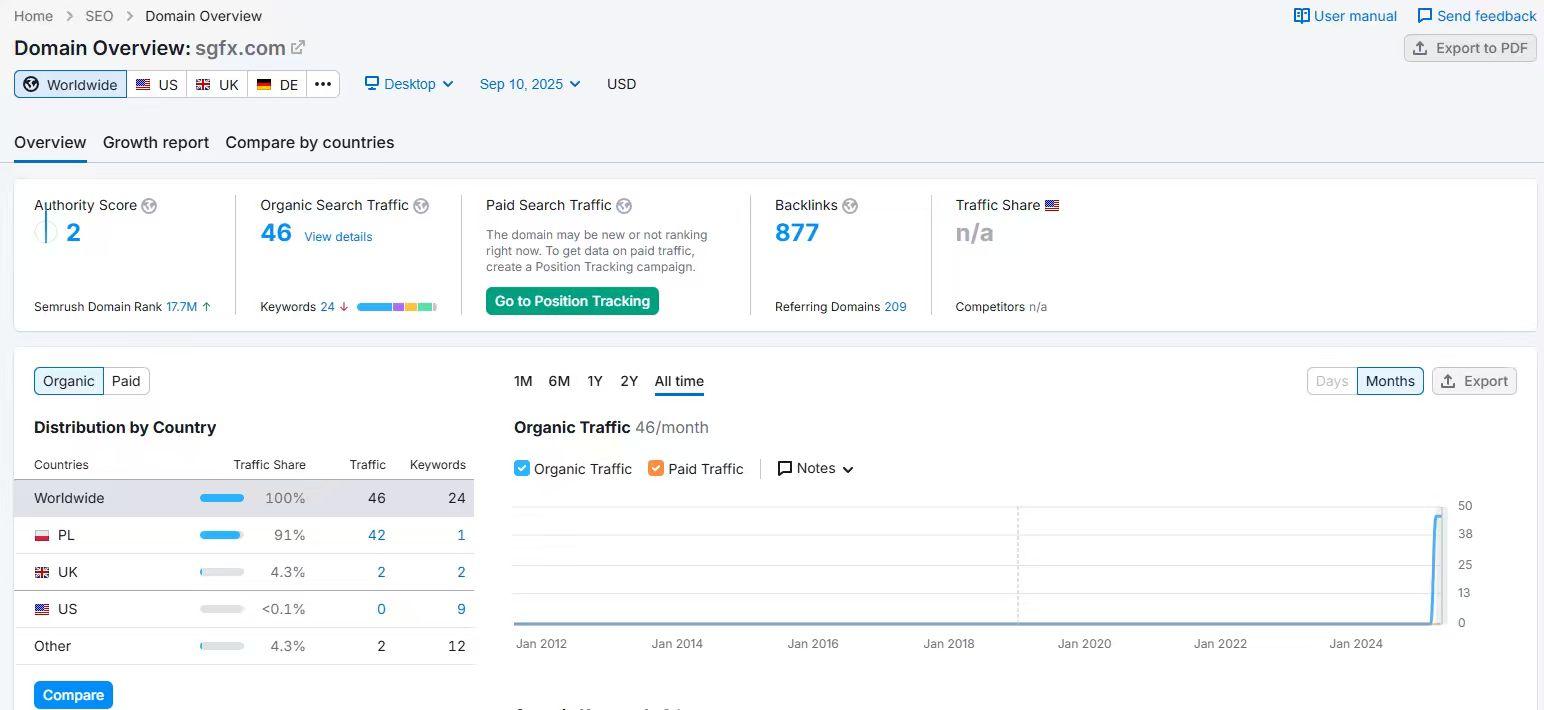Click the Worldwide traffic share bar
Screen dimensions: 1544x710
[x=222, y=498]
